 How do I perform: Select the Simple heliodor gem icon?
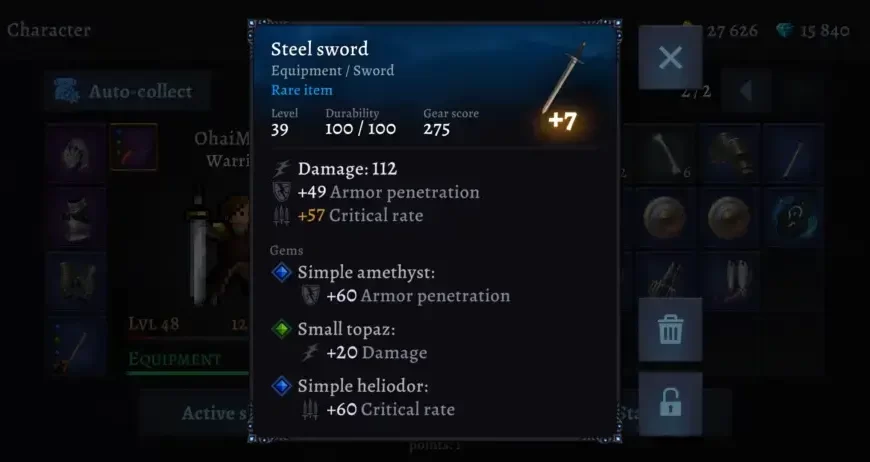(282, 386)
